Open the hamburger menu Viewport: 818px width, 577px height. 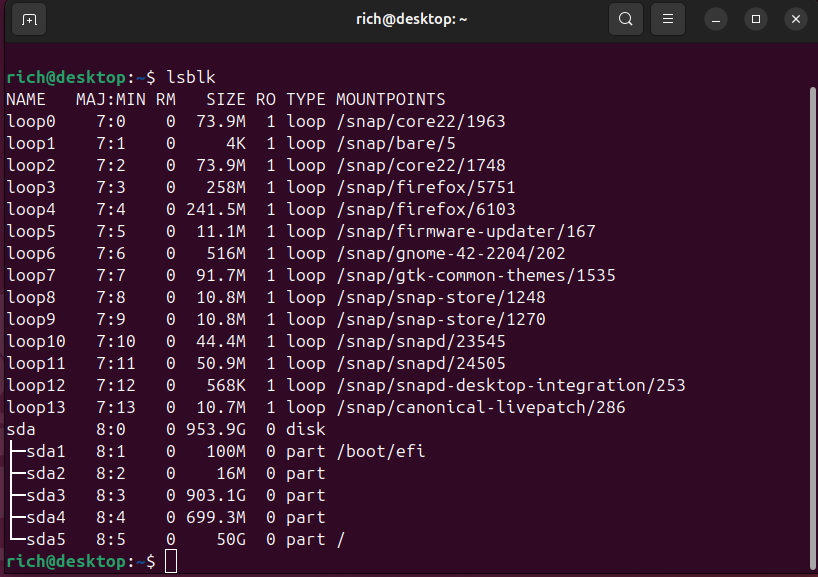point(667,18)
